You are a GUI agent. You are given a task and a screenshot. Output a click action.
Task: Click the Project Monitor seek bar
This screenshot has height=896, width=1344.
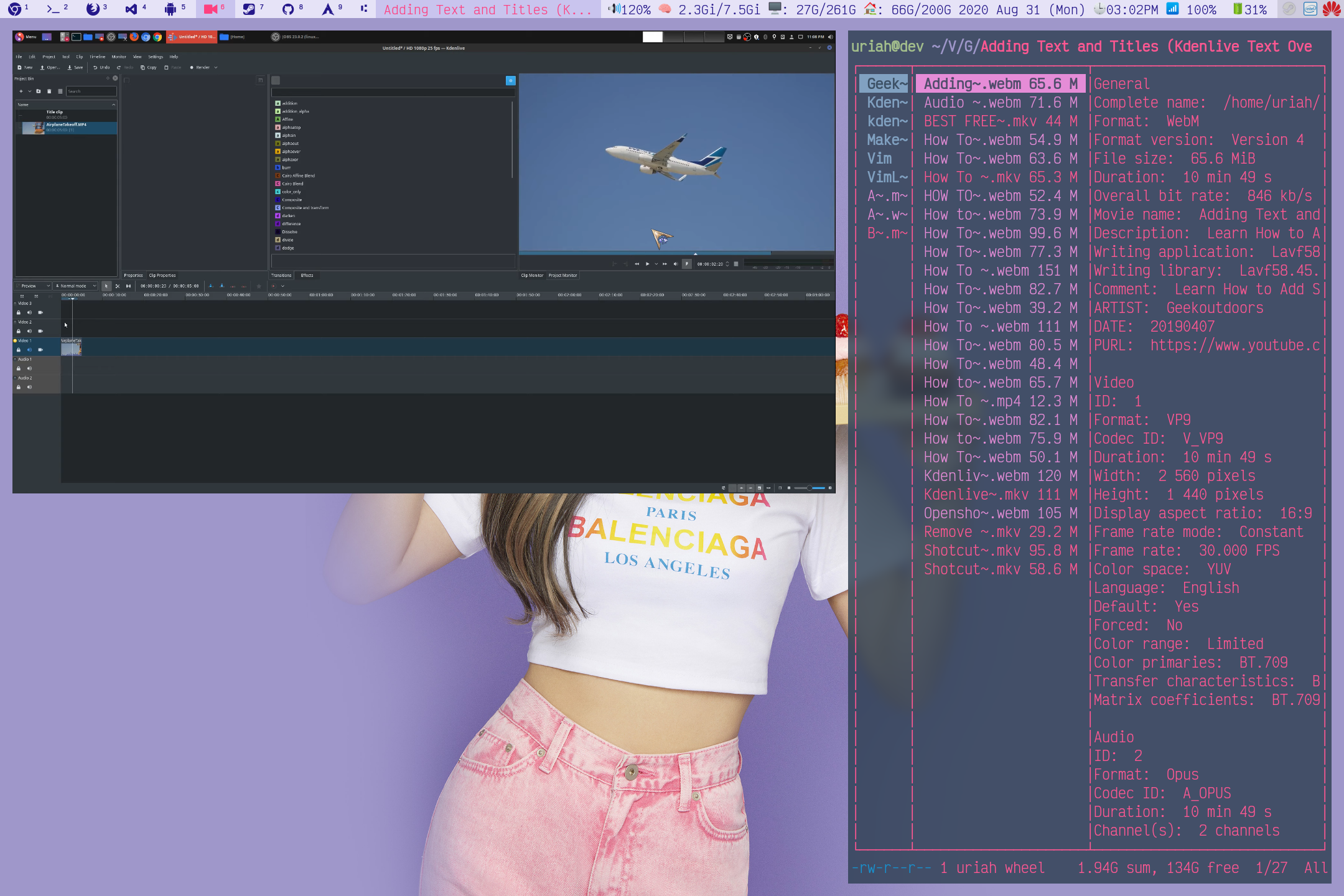pos(676,254)
